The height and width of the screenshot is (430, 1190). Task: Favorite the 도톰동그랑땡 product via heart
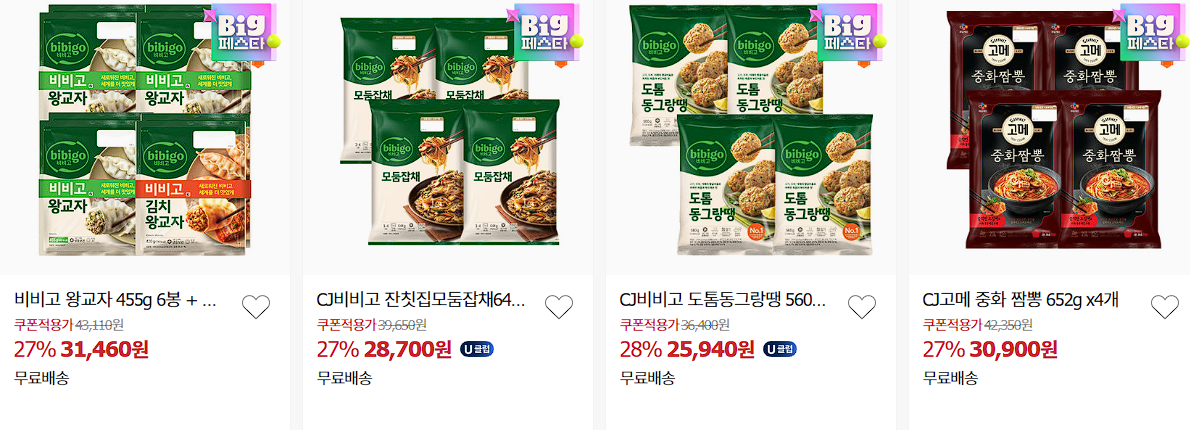click(861, 306)
